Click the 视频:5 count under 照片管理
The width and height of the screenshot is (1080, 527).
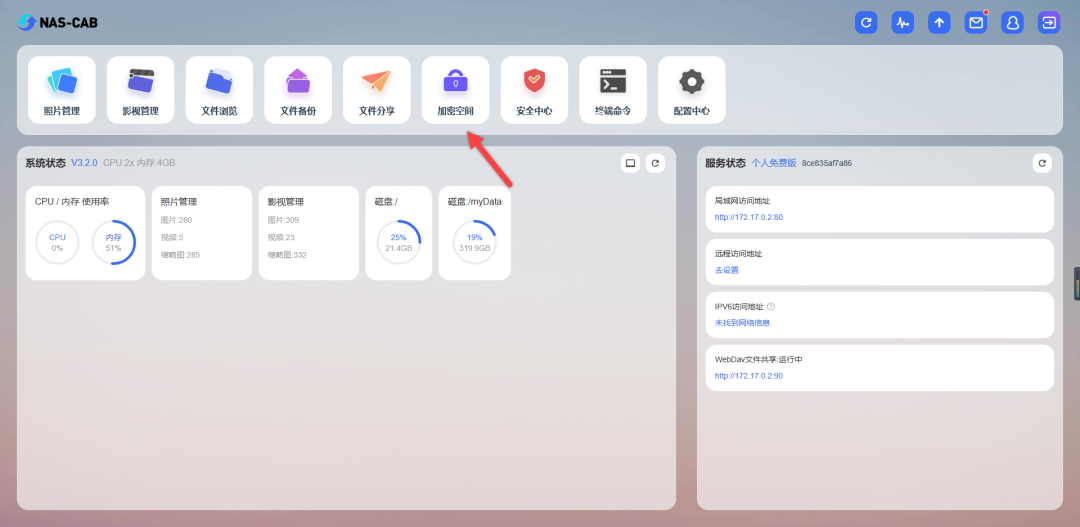coord(172,238)
